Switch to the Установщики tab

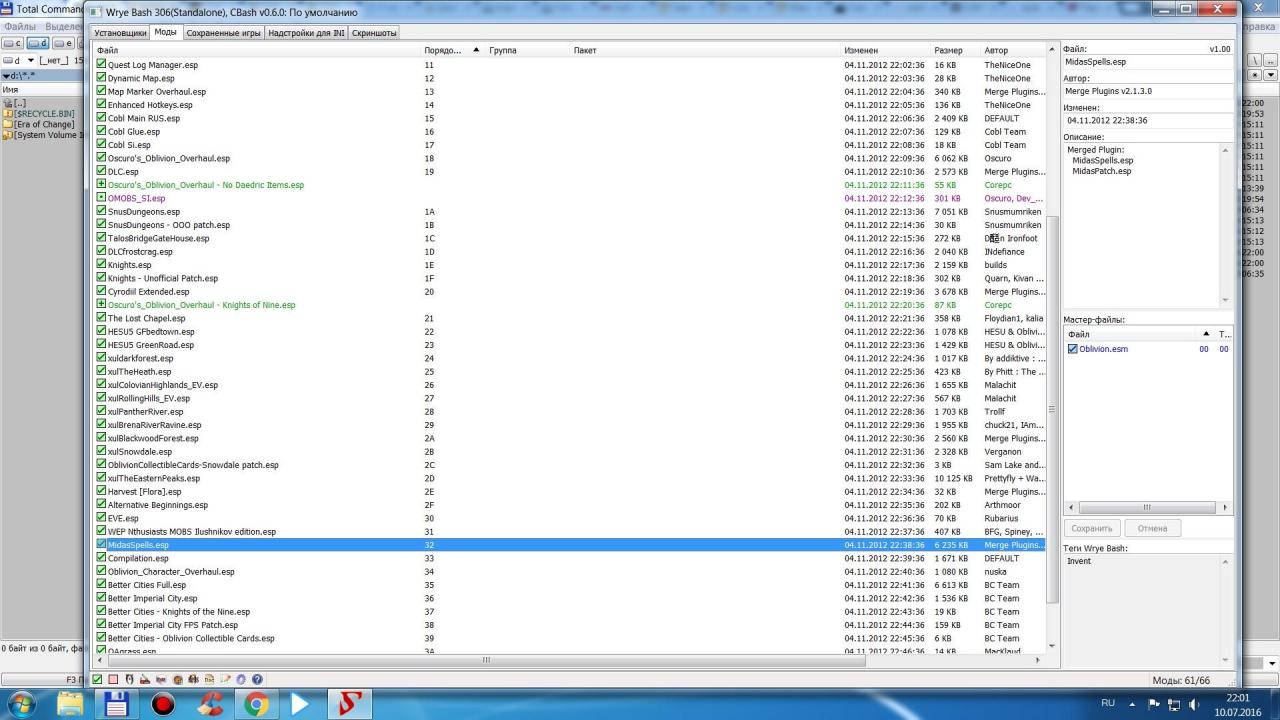(x=120, y=33)
